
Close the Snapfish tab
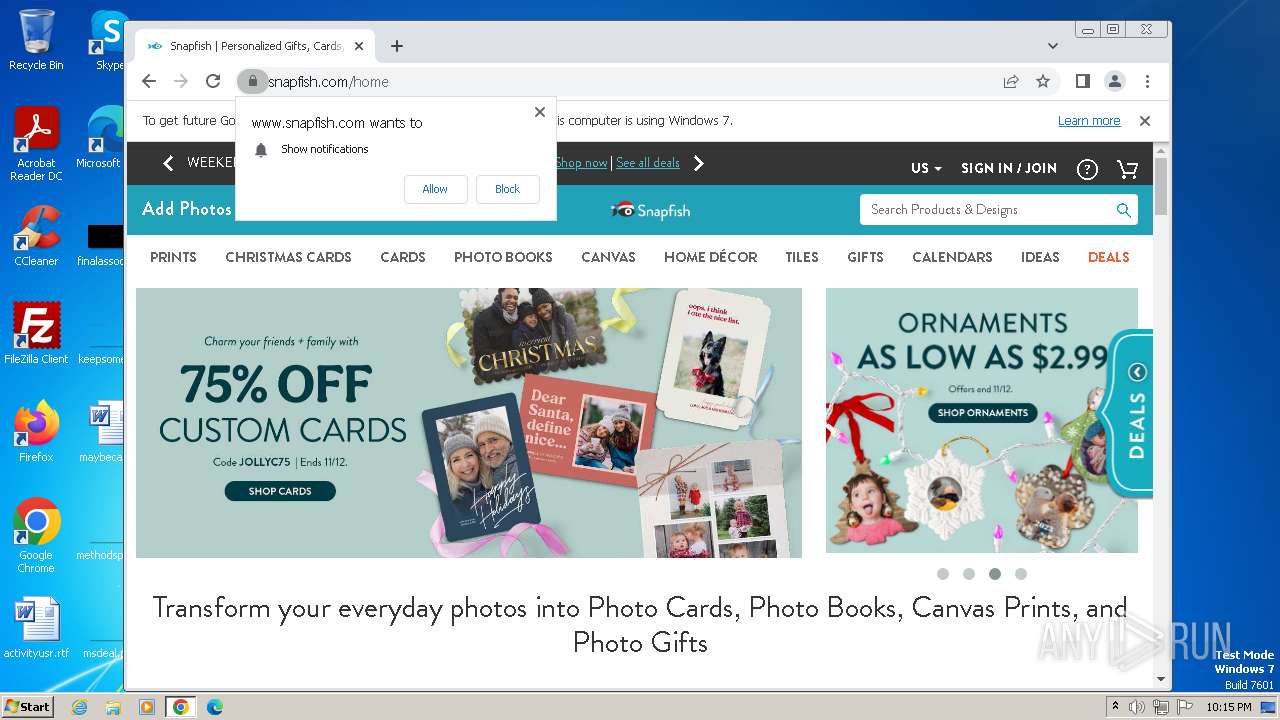359,46
